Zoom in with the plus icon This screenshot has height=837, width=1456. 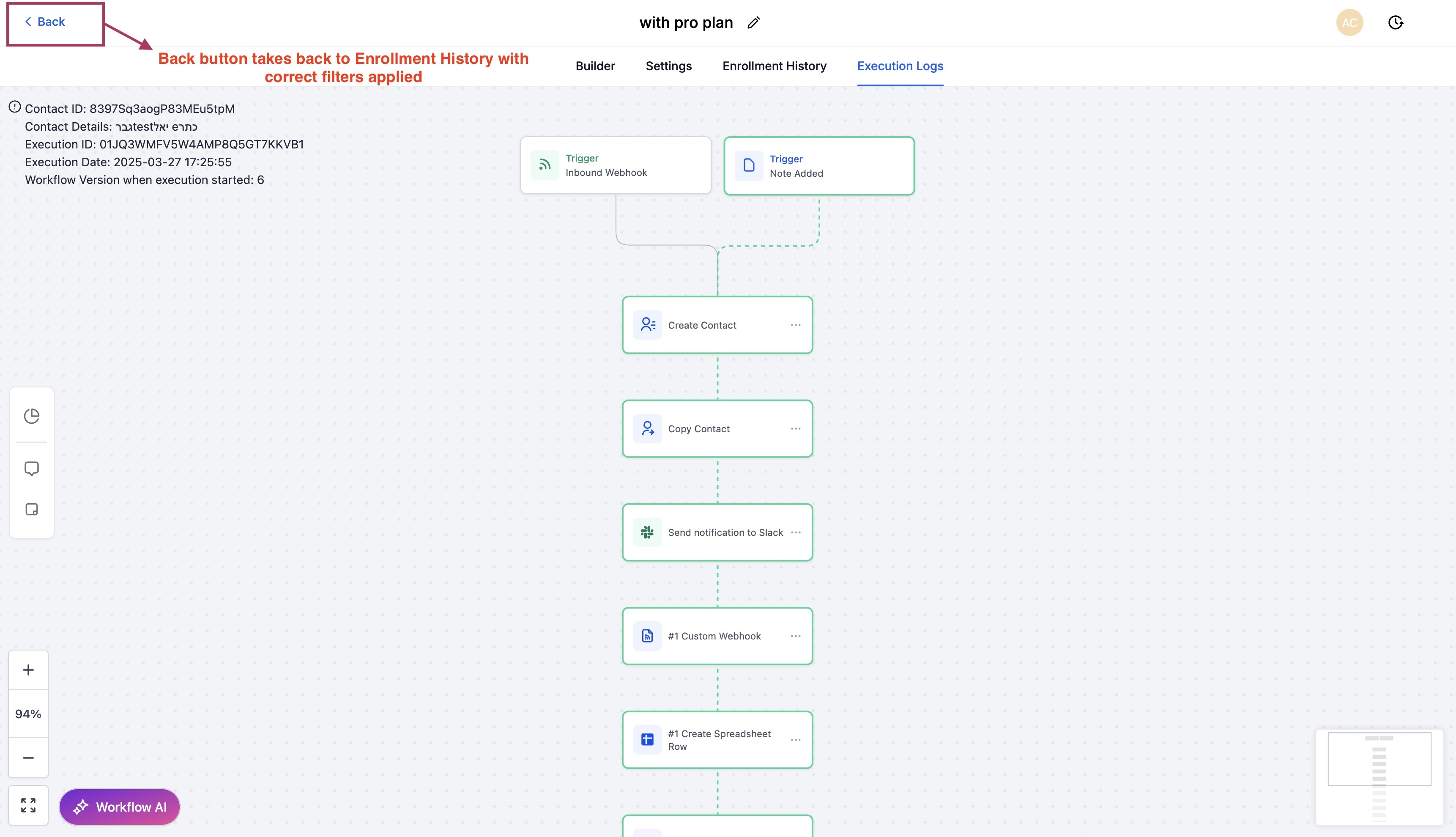[28, 670]
